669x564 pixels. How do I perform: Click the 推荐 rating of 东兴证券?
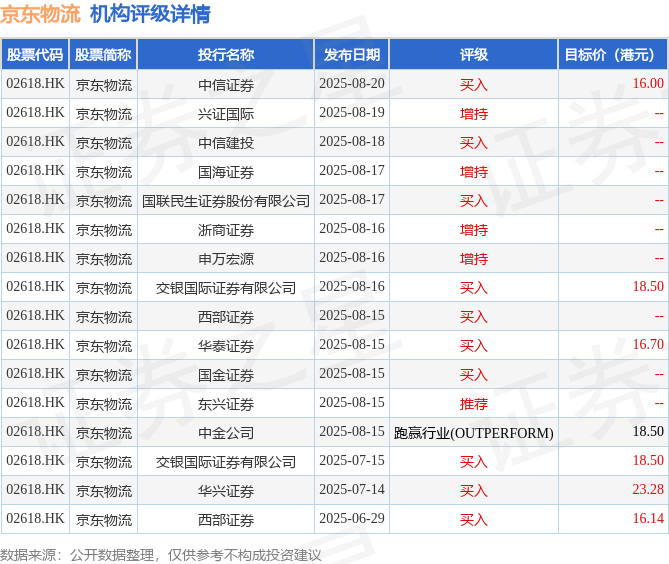[x=474, y=404]
